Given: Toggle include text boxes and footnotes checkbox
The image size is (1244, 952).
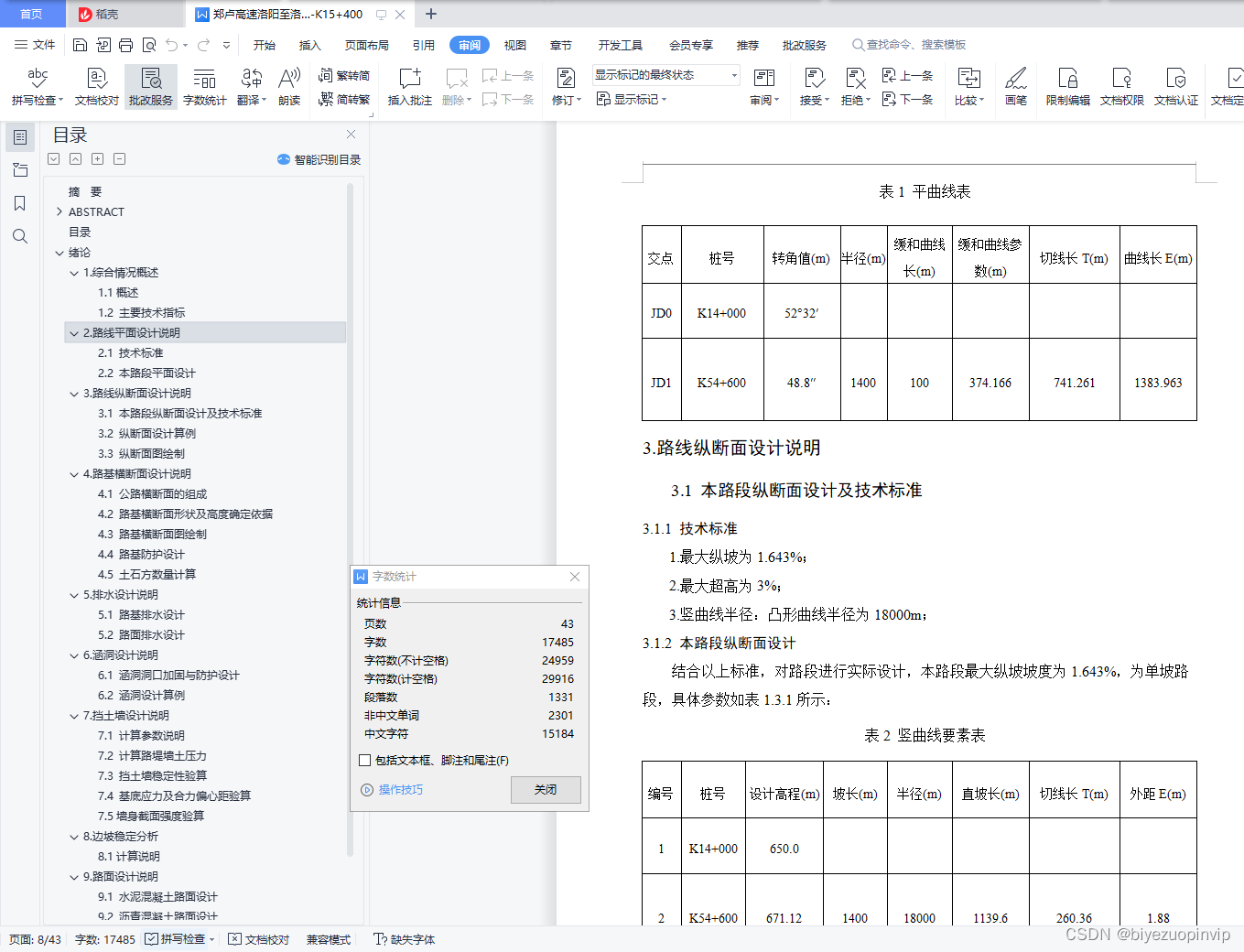Looking at the screenshot, I should [365, 761].
